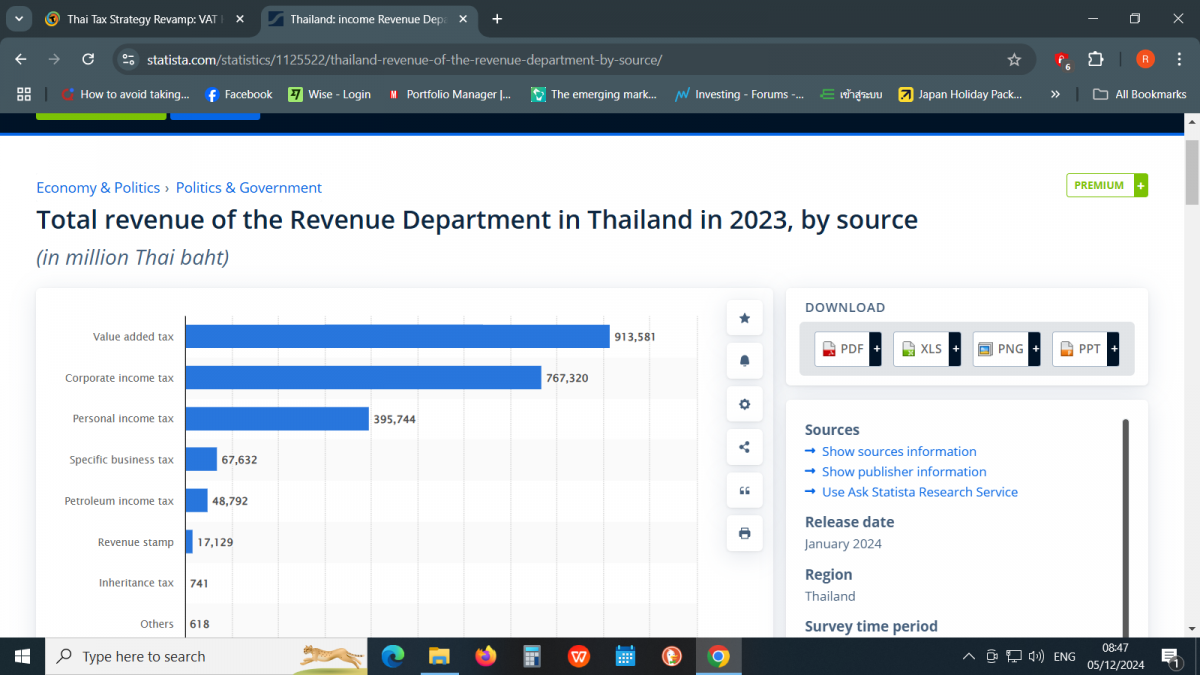Viewport: 1200px width, 675px height.
Task: Bookmark this page with star icon
Action: click(x=1014, y=60)
